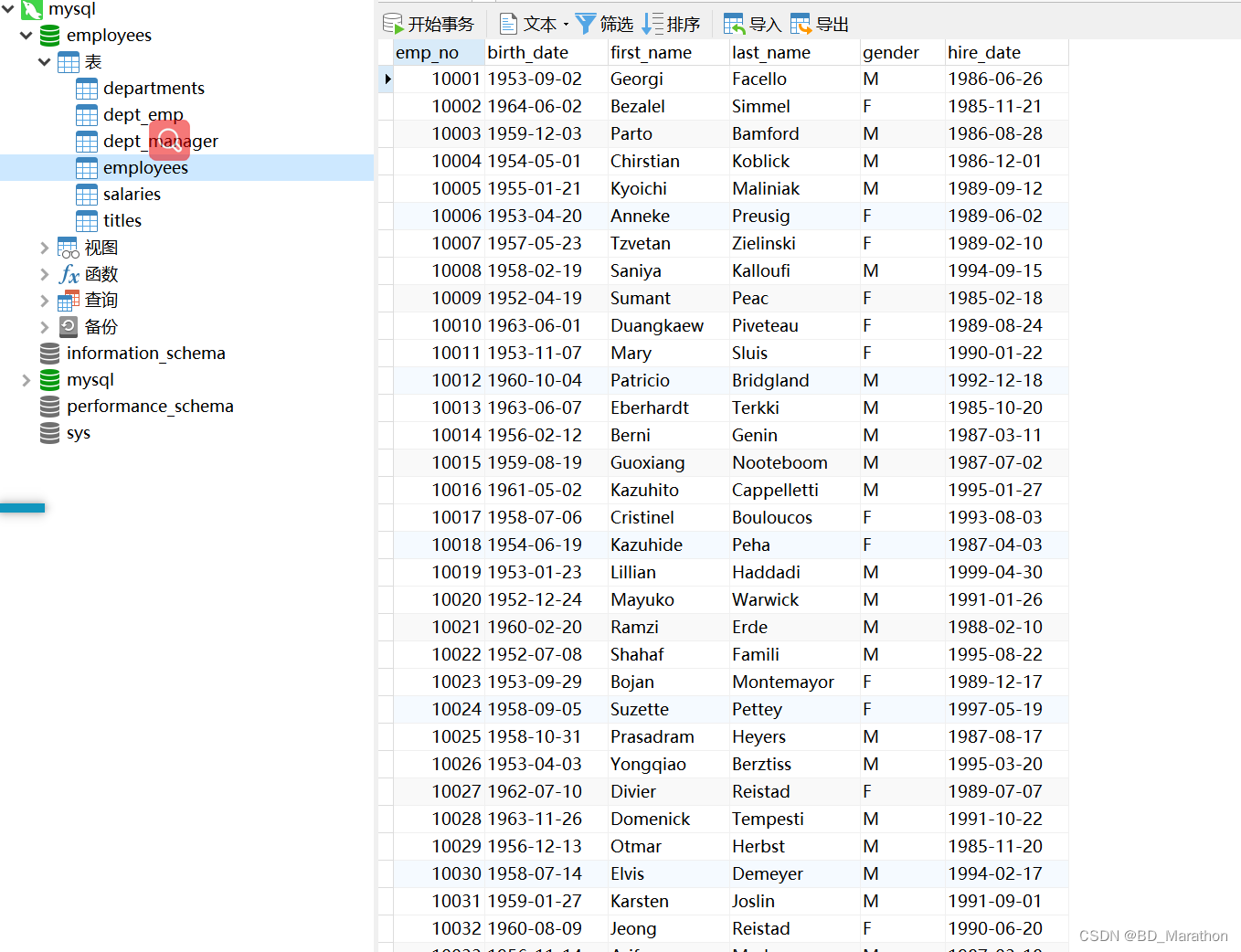Select the departments table in tree
The width and height of the screenshot is (1241, 952).
(154, 89)
